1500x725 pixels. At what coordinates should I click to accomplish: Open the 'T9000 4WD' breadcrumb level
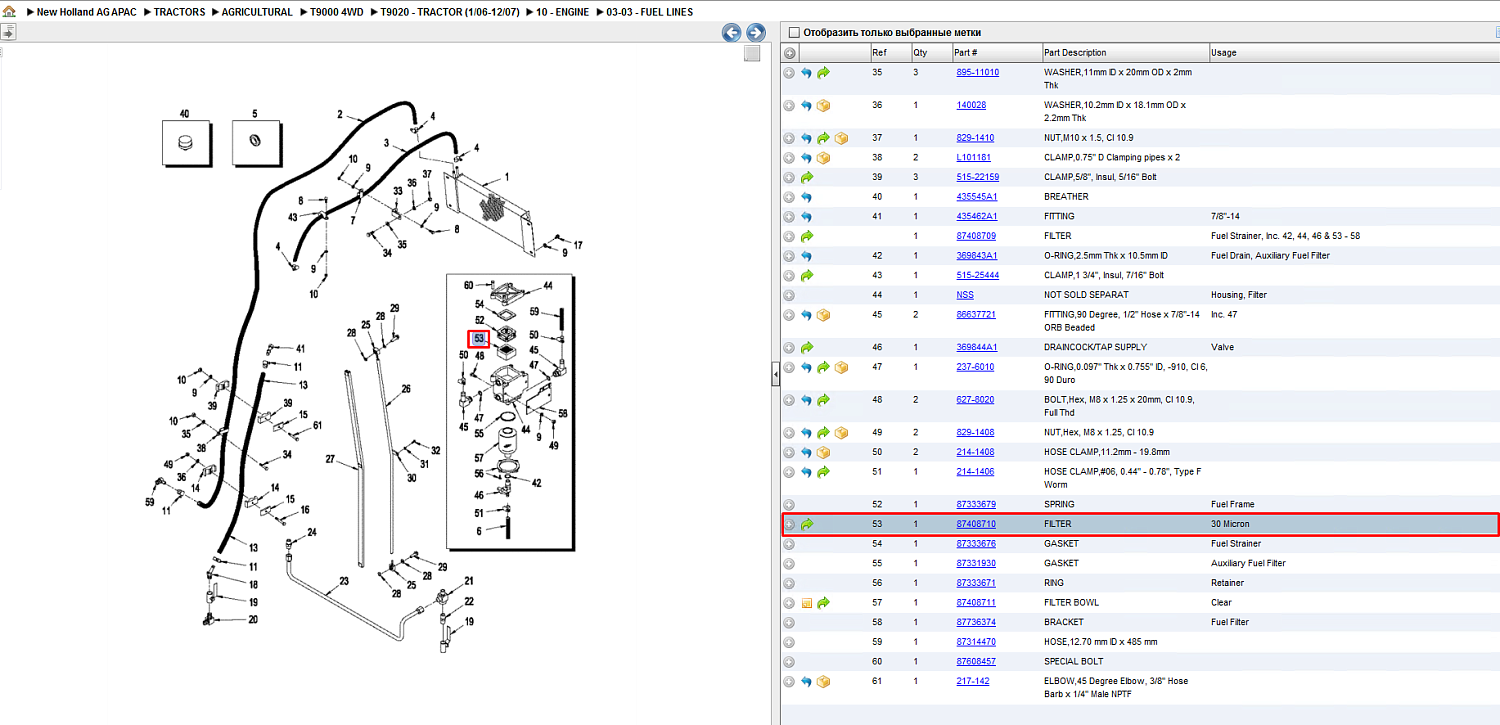point(337,12)
